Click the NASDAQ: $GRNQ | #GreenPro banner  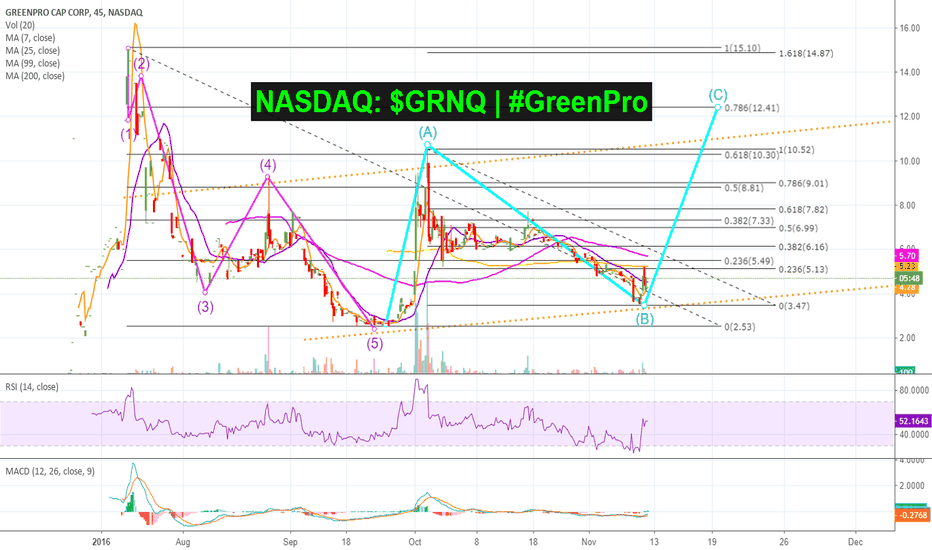click(x=451, y=102)
